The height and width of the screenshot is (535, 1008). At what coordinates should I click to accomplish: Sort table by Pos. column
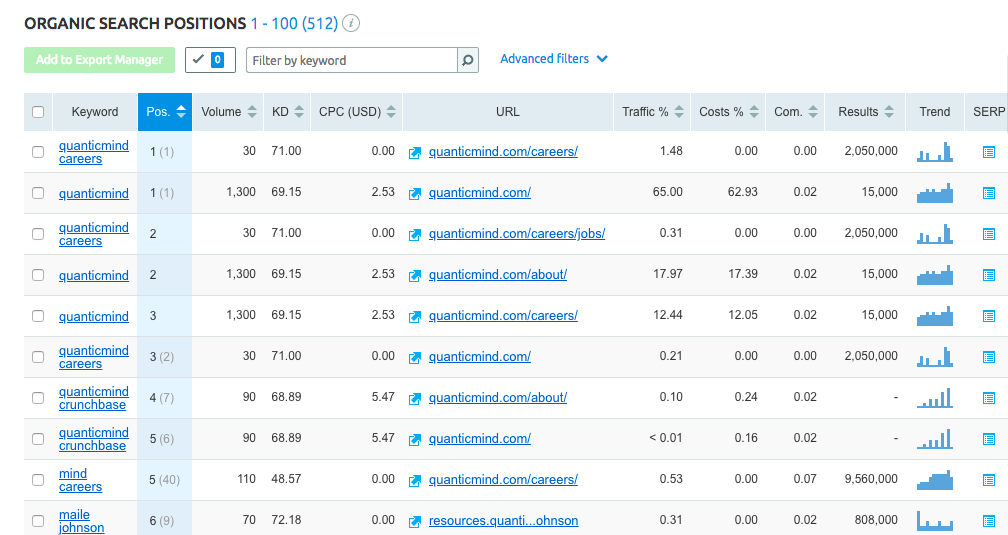pos(165,112)
